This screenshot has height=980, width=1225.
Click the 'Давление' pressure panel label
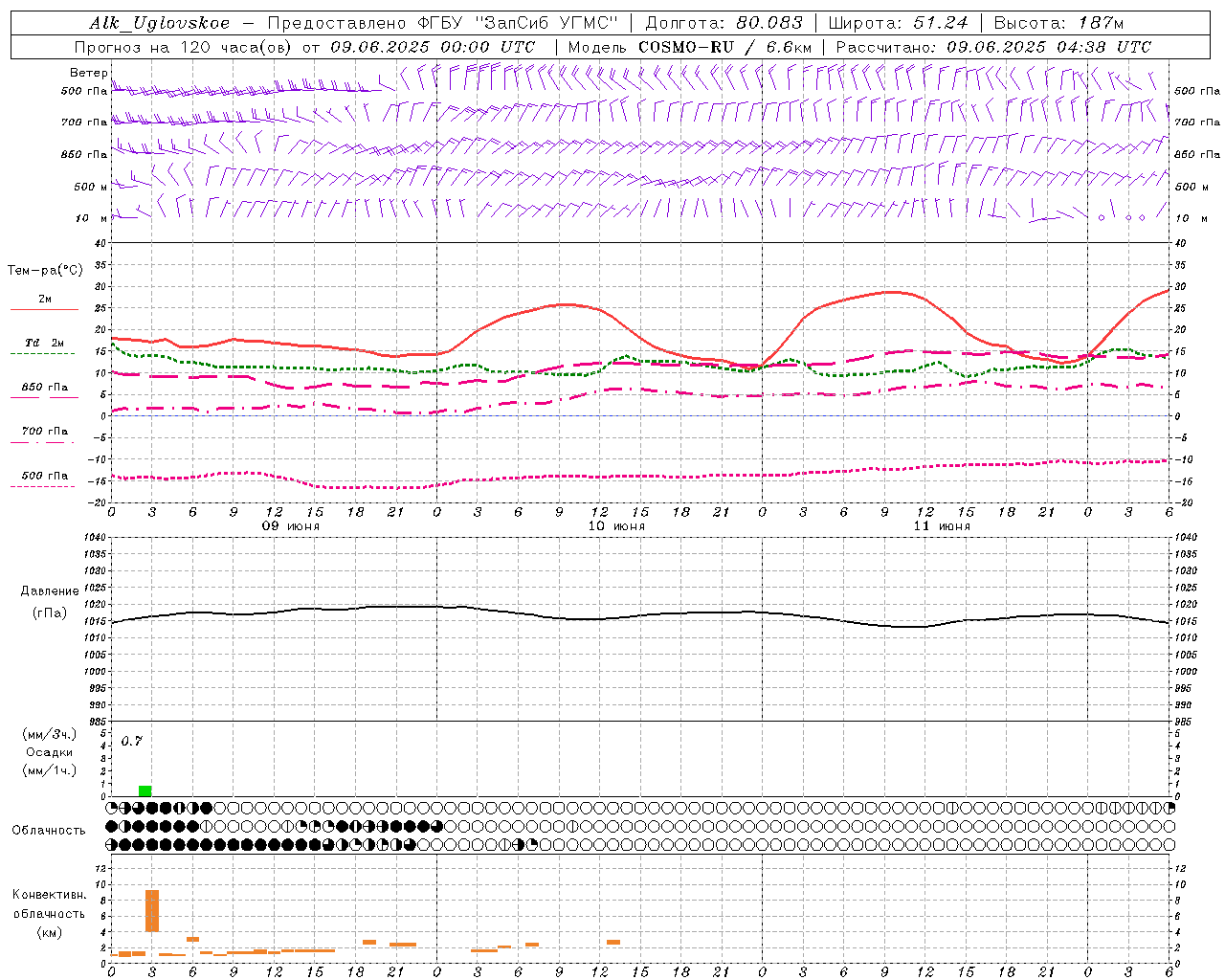(x=50, y=591)
